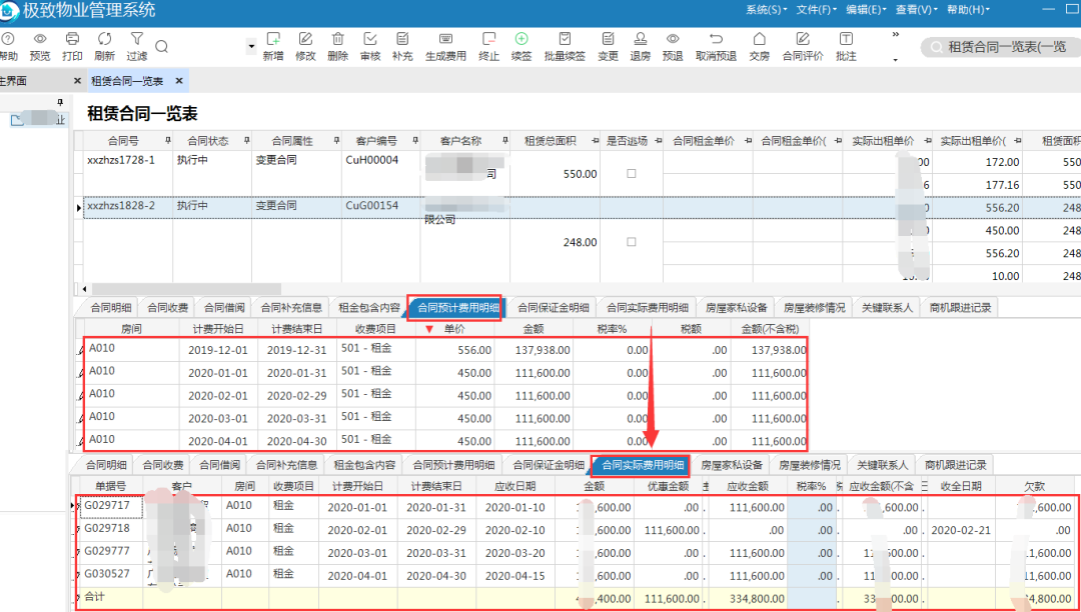This screenshot has width=1081, height=612.
Task: Open 预览 preview from the toolbar
Action: [40, 46]
